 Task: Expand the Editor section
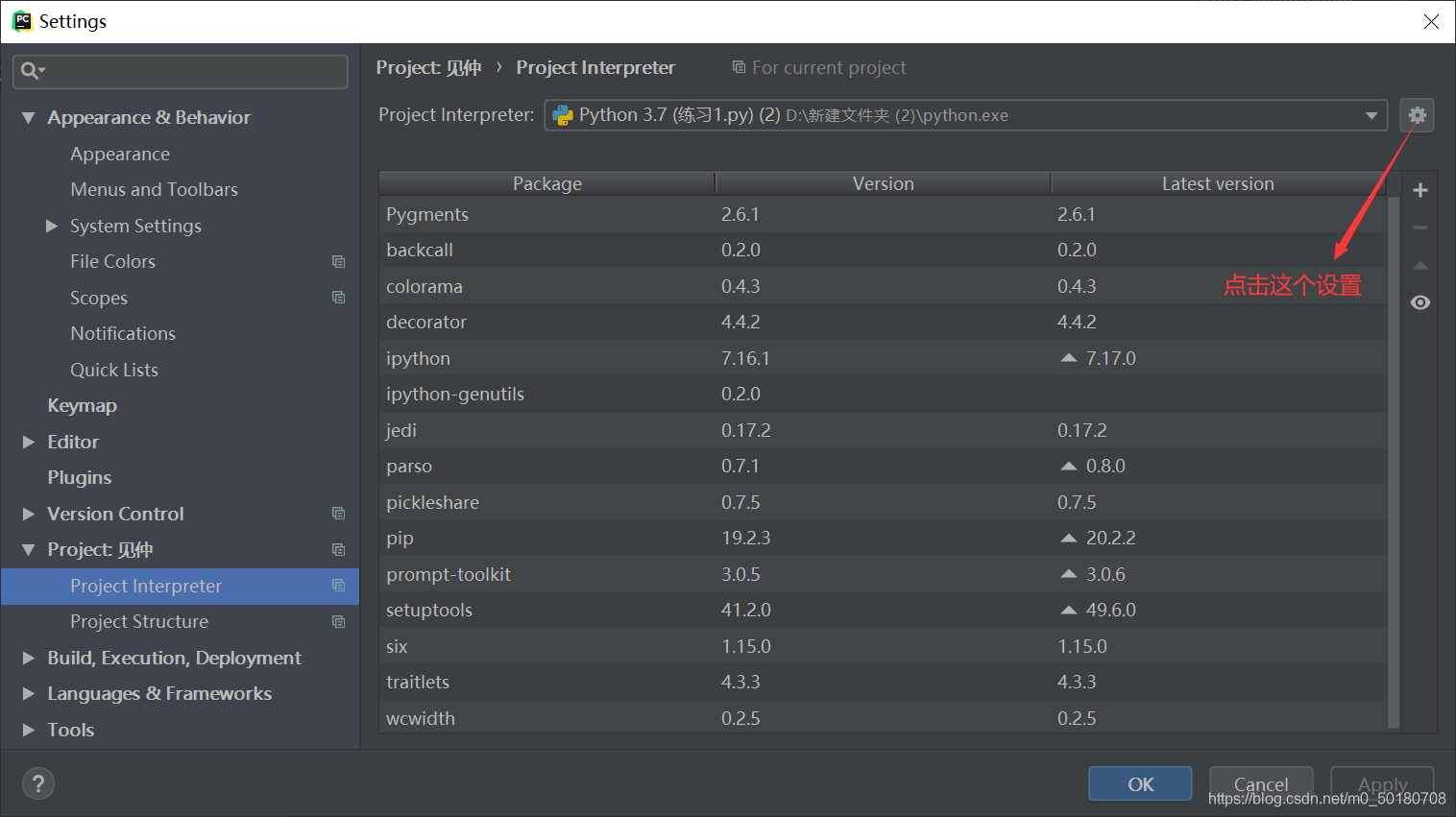[x=28, y=442]
